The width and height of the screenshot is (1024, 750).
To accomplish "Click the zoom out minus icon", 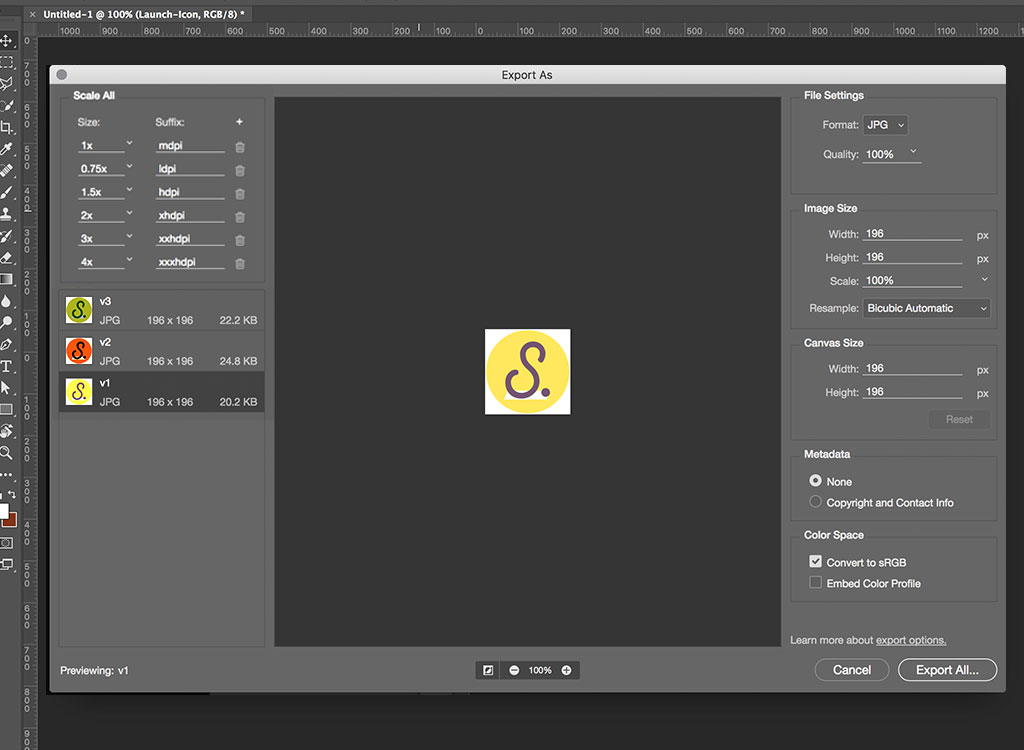I will pyautogui.click(x=514, y=670).
